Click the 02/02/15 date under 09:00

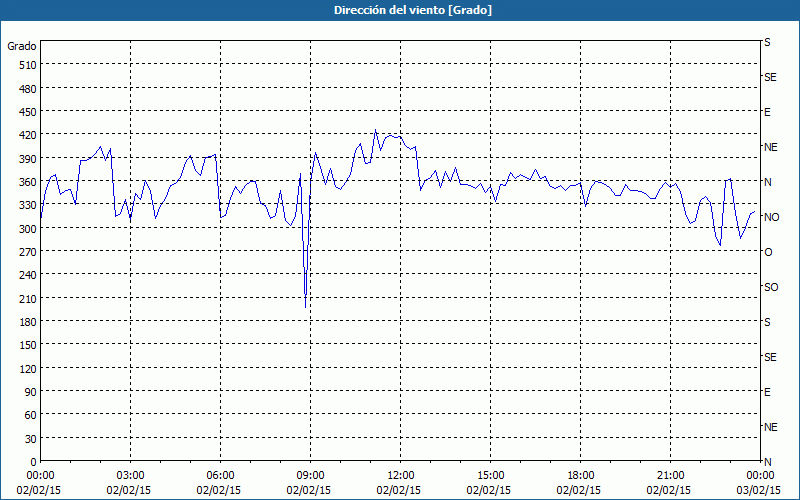click(309, 490)
